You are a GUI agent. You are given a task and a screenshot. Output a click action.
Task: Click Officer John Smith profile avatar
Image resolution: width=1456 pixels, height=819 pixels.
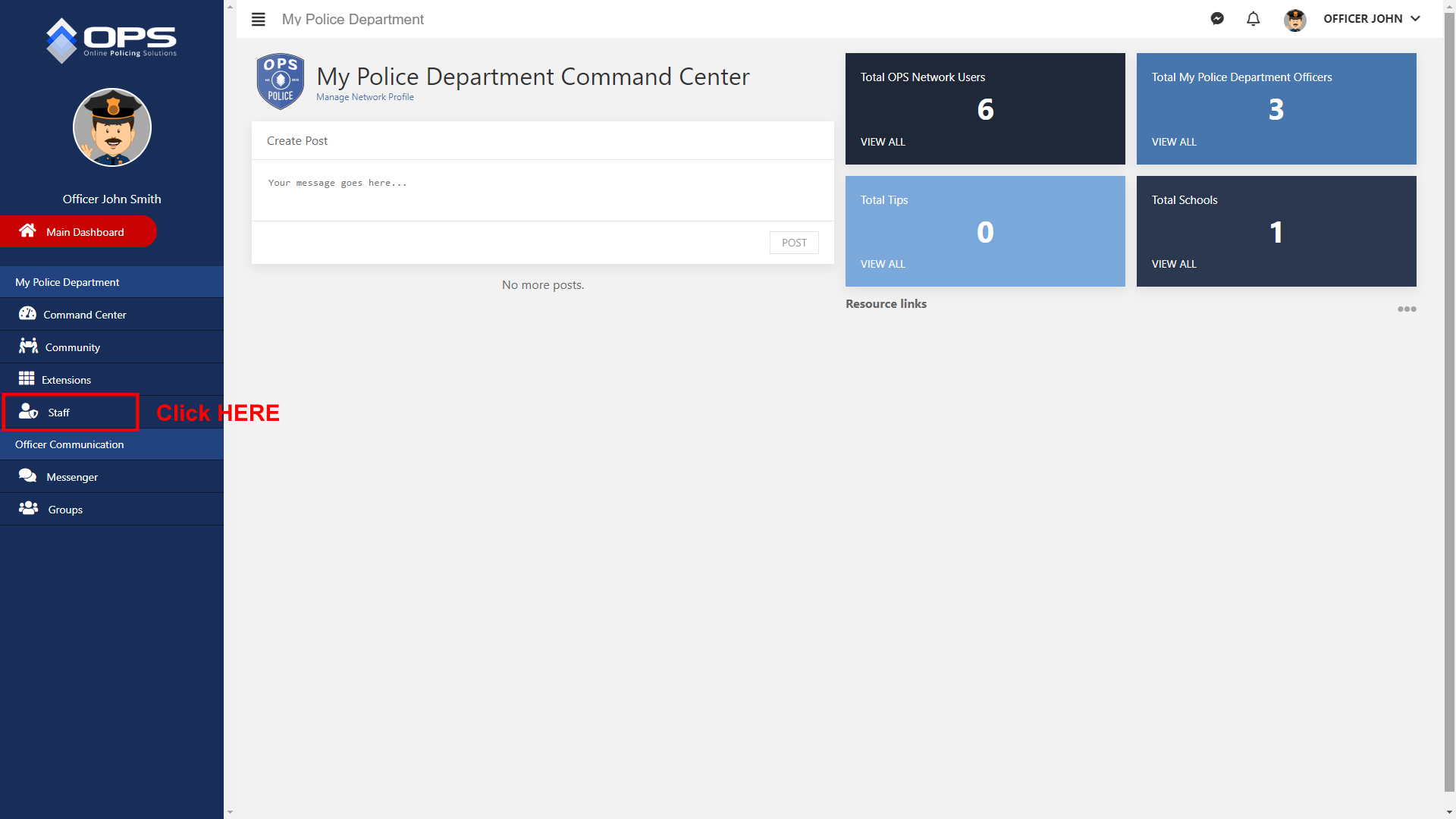[x=112, y=127]
